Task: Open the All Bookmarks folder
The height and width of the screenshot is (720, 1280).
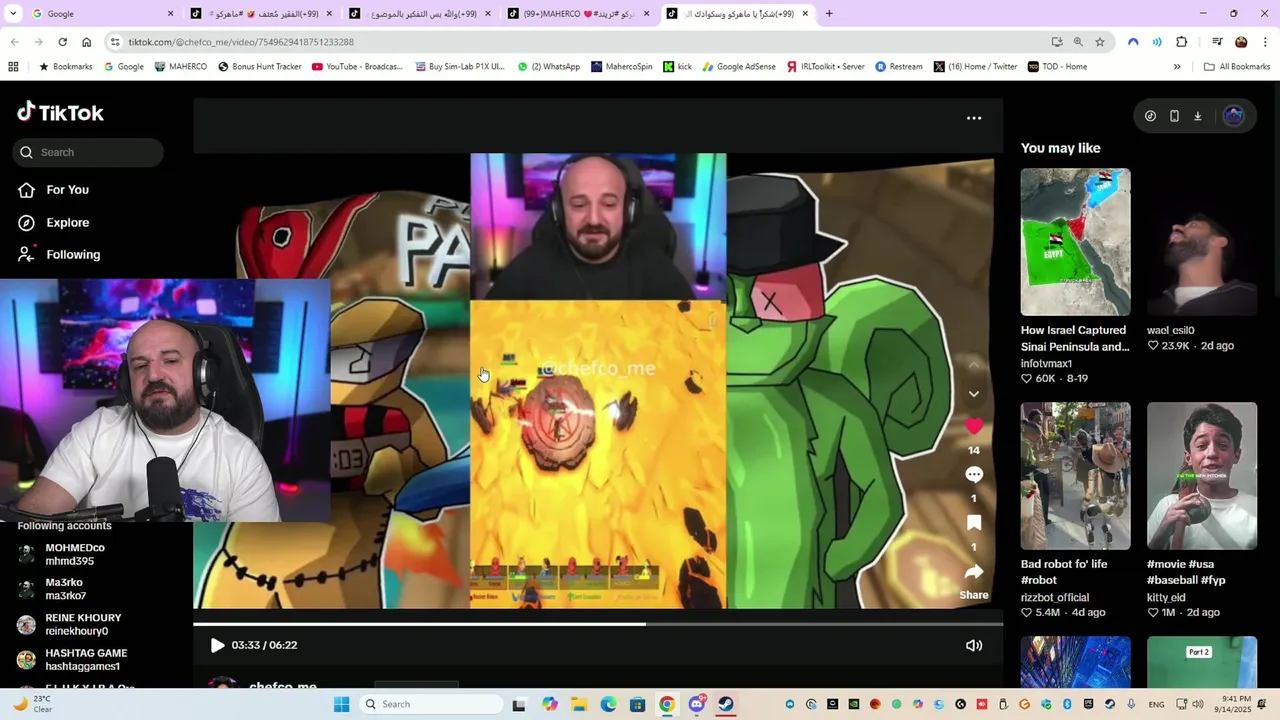Action: [1237, 67]
